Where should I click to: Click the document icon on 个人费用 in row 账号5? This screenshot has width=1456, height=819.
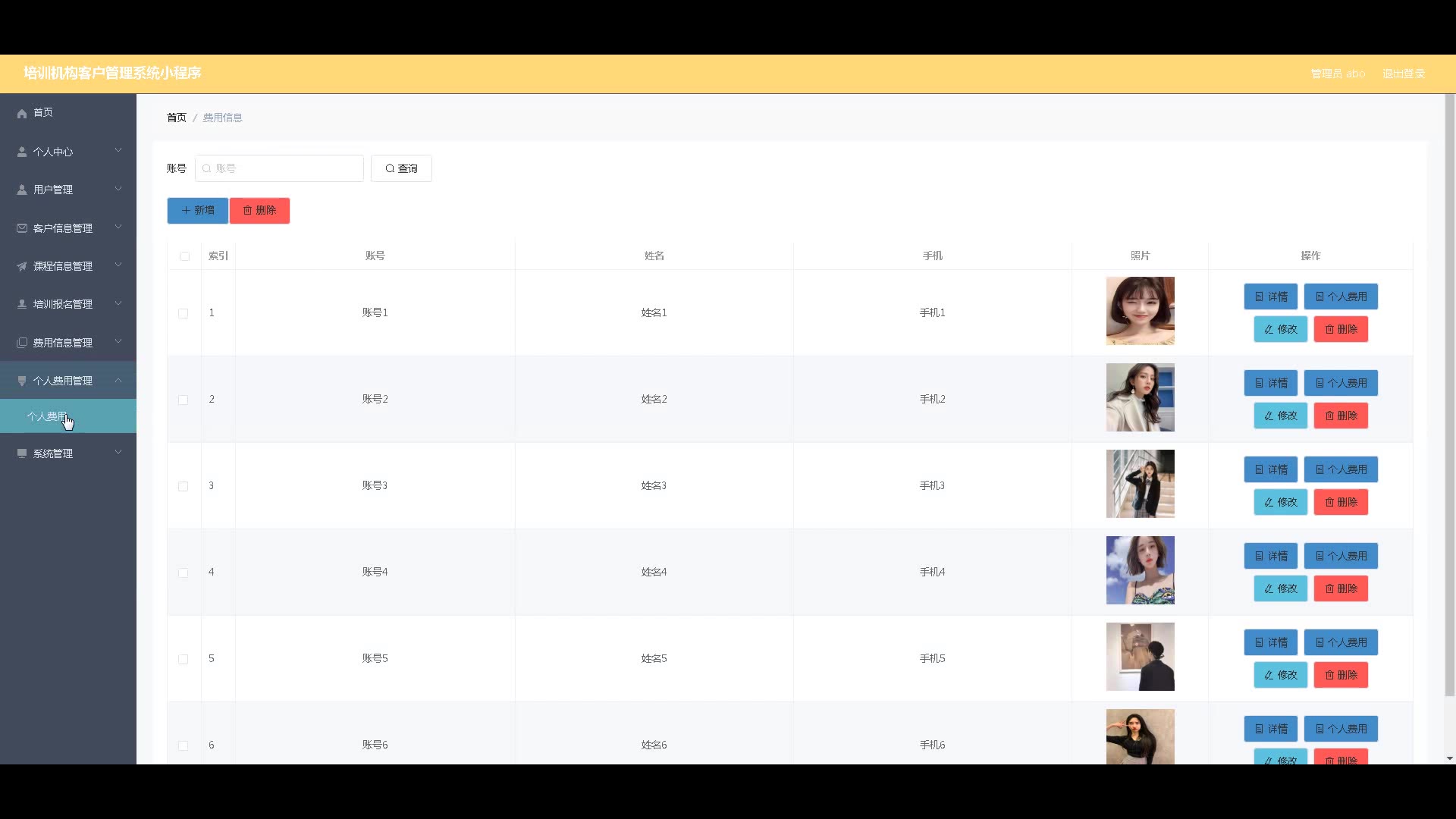coord(1319,642)
